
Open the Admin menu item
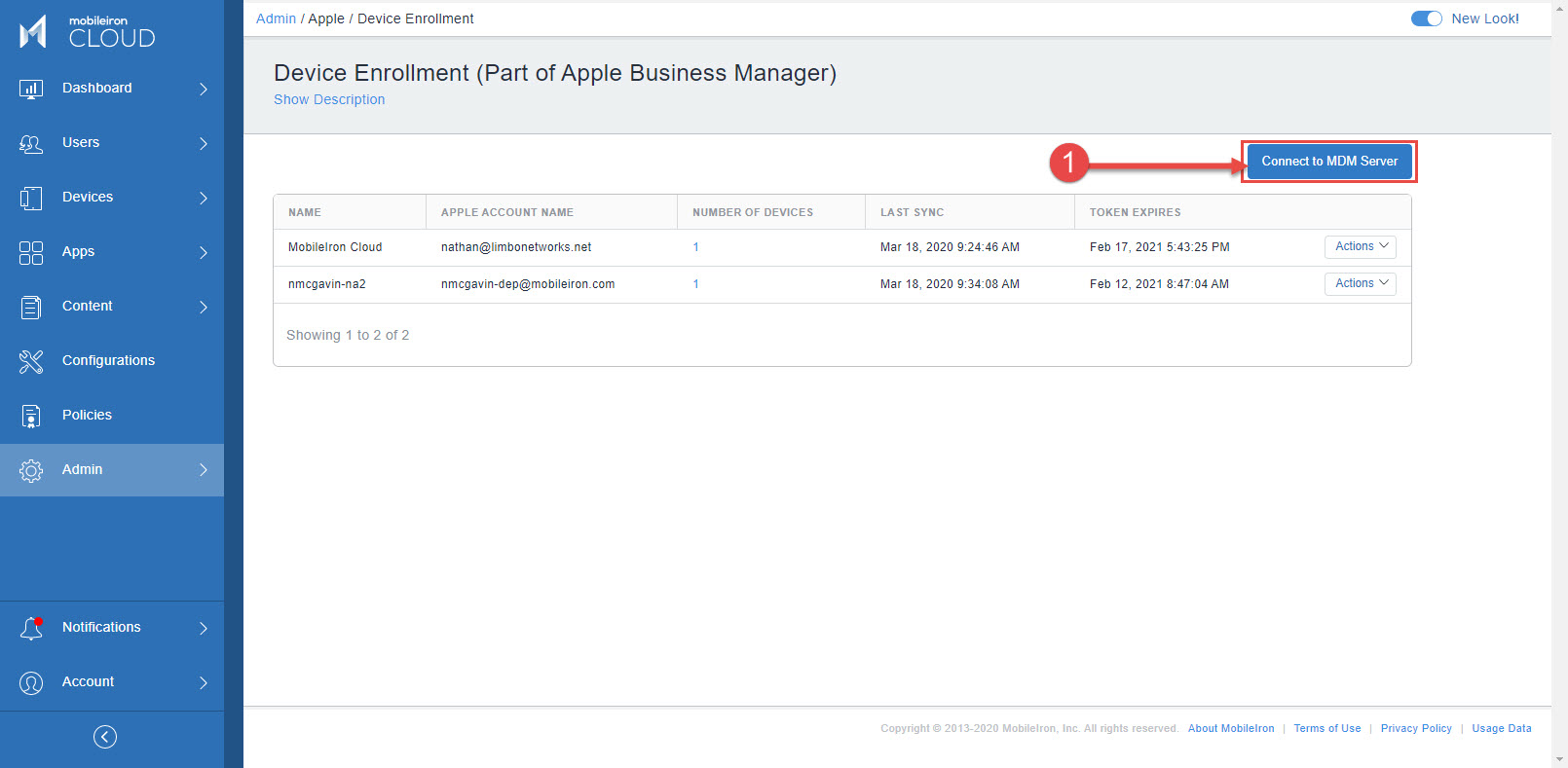[112, 470]
